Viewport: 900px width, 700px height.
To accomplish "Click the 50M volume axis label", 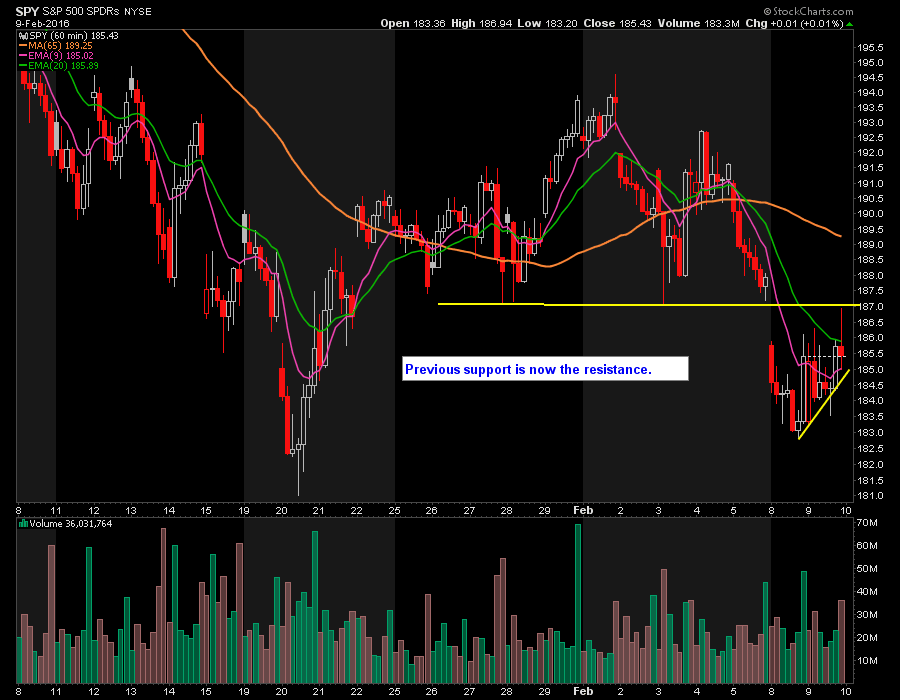I will pos(868,569).
